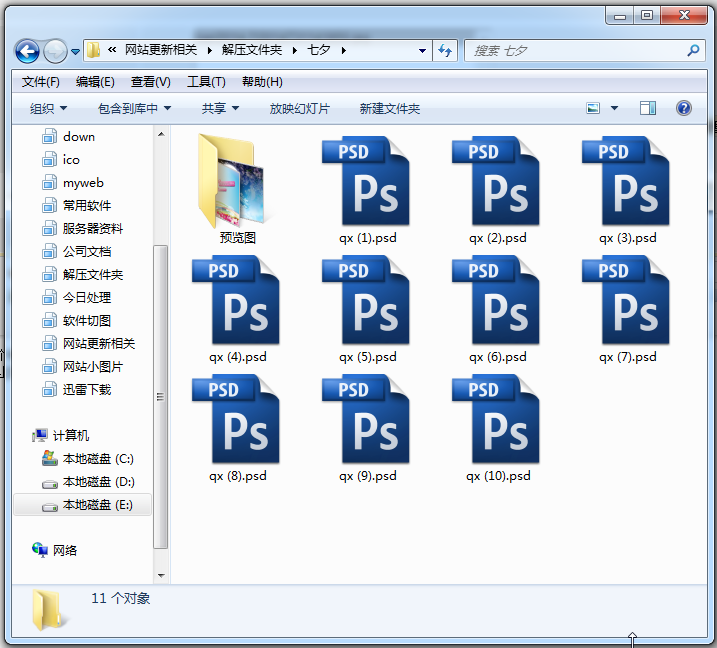
Task: Show the preview pane icon
Action: [647, 108]
